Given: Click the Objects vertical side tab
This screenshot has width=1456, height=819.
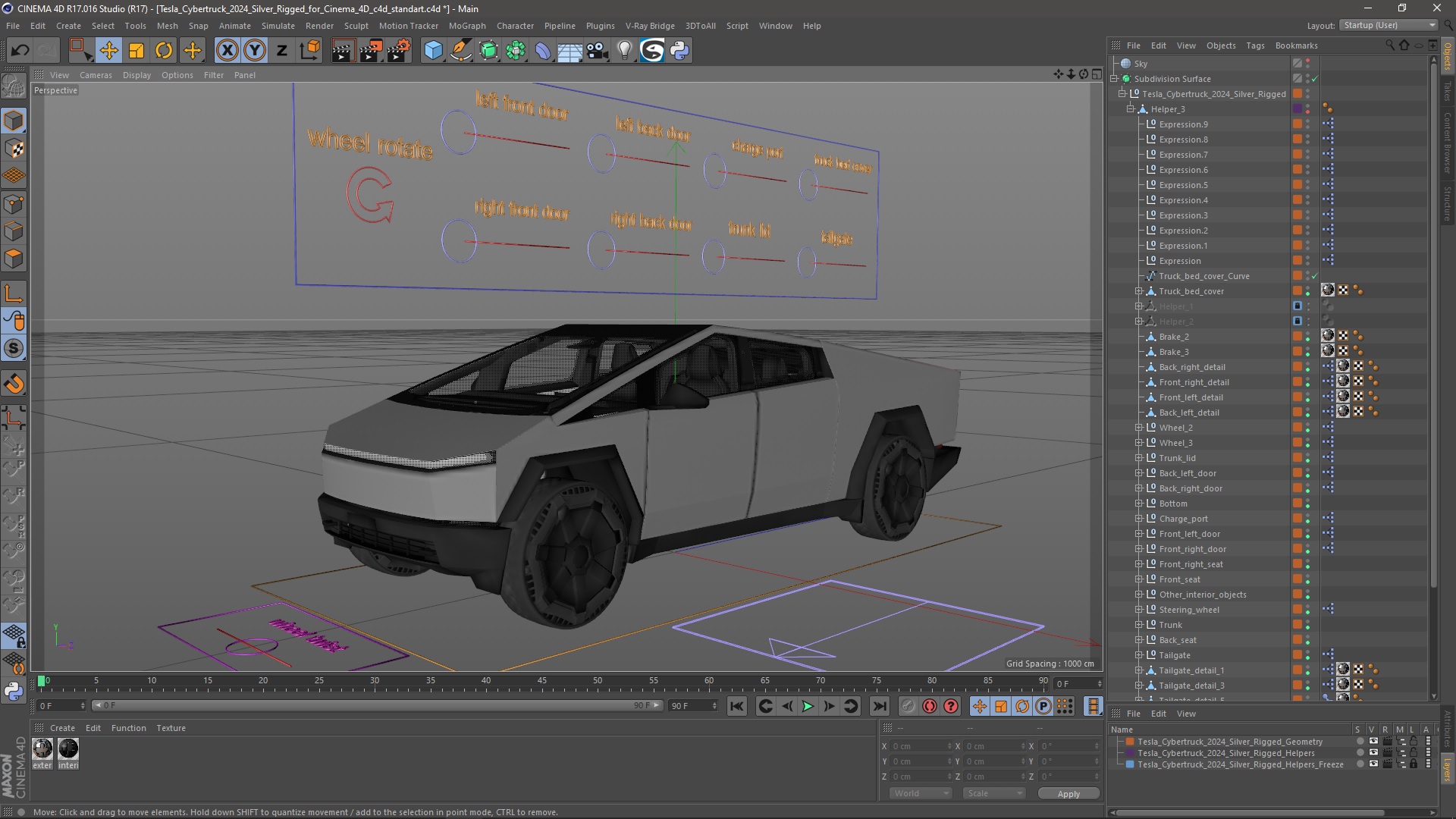Looking at the screenshot, I should (1448, 57).
